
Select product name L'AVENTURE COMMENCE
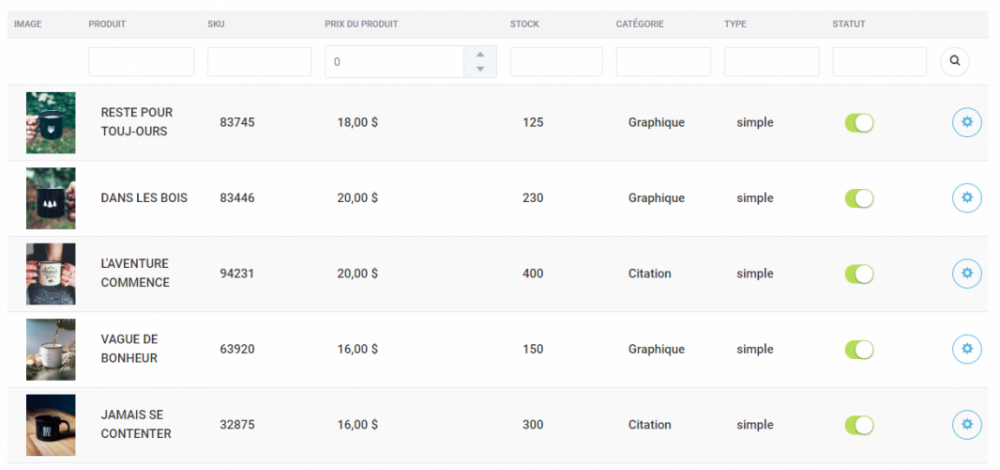tap(135, 273)
